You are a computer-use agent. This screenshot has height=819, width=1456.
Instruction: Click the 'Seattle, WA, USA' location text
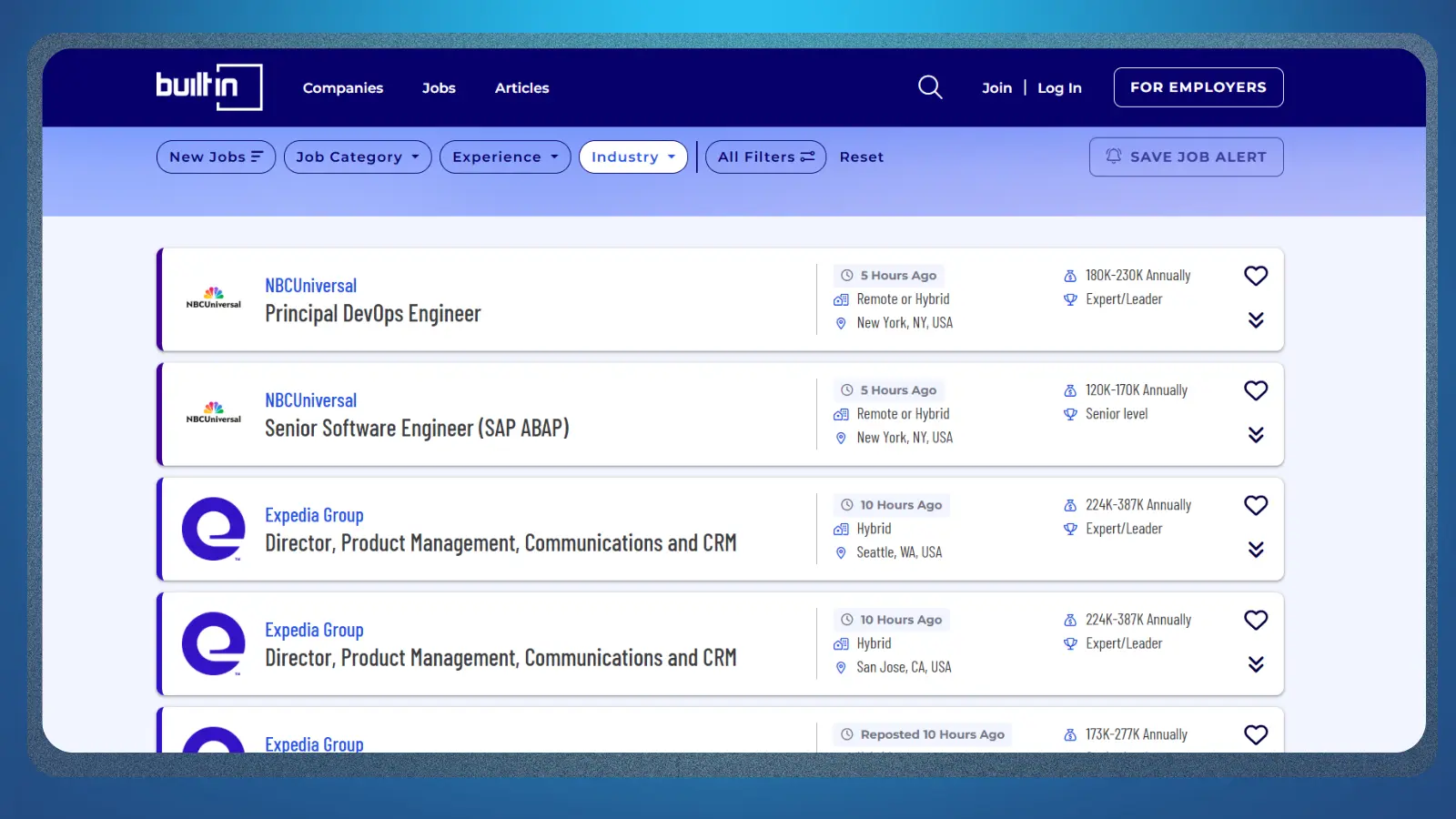(899, 552)
